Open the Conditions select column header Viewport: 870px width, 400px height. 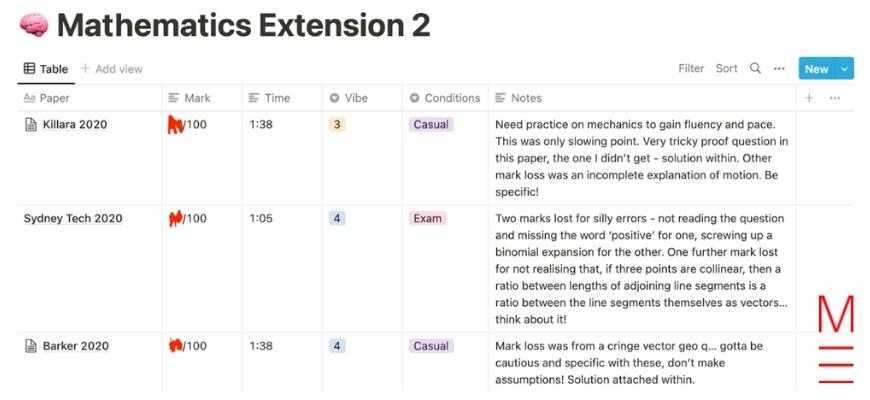point(444,98)
